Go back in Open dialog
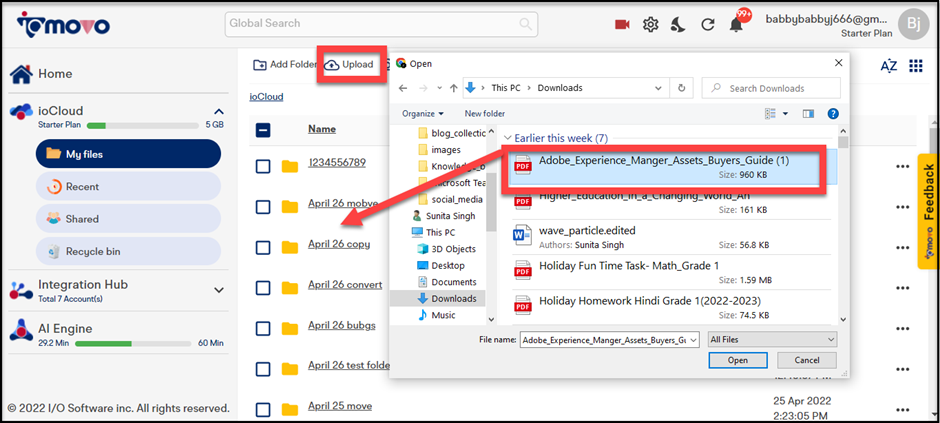Screen dimensions: 940x423 pos(403,87)
